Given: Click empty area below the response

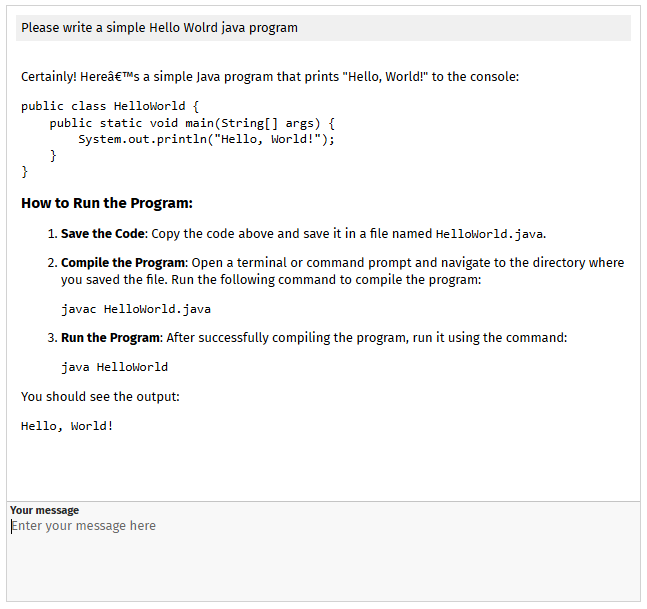Looking at the screenshot, I should point(323,468).
